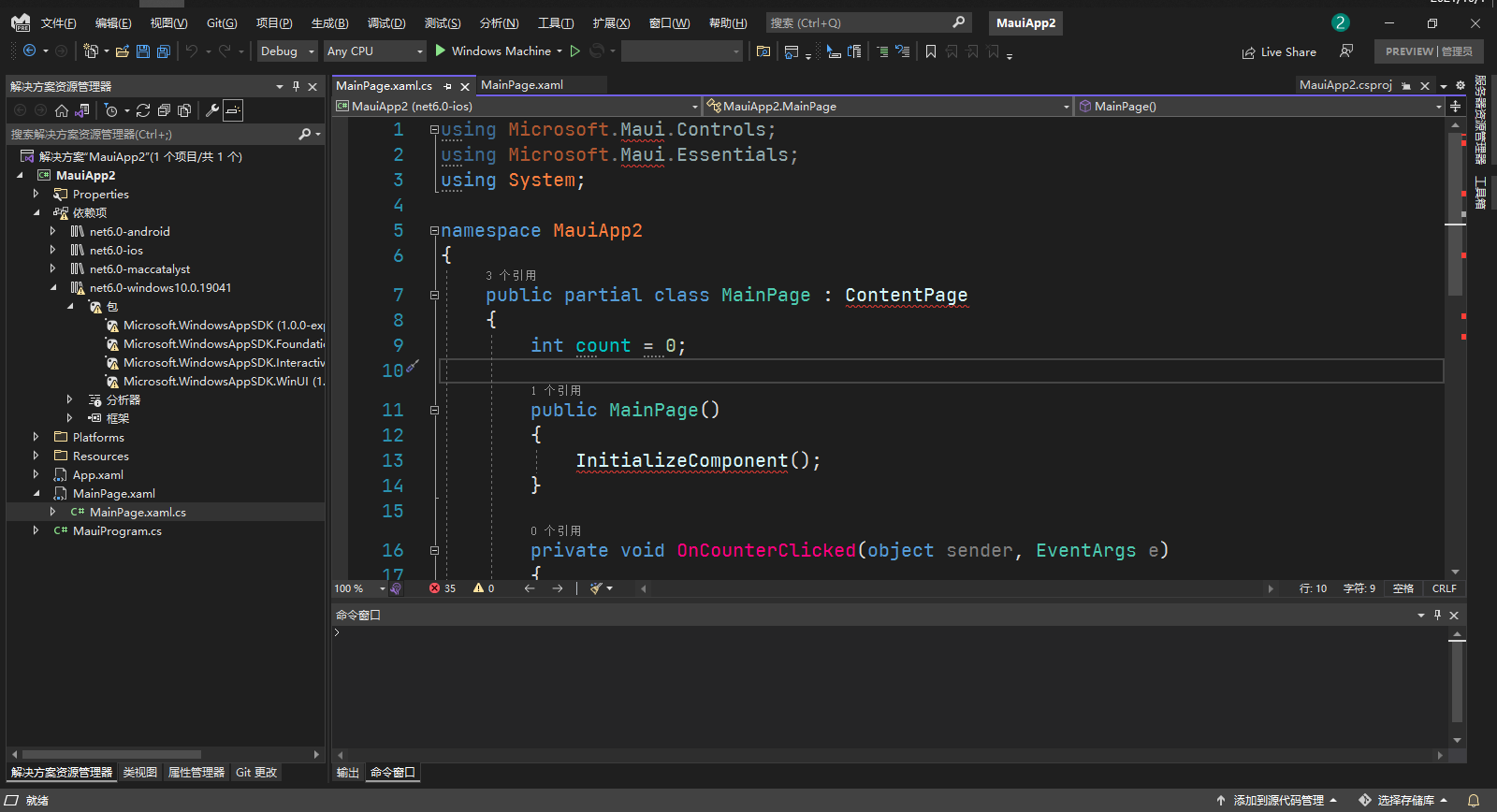
Task: Expand the Platforms folder node
Action: pyautogui.click(x=36, y=437)
